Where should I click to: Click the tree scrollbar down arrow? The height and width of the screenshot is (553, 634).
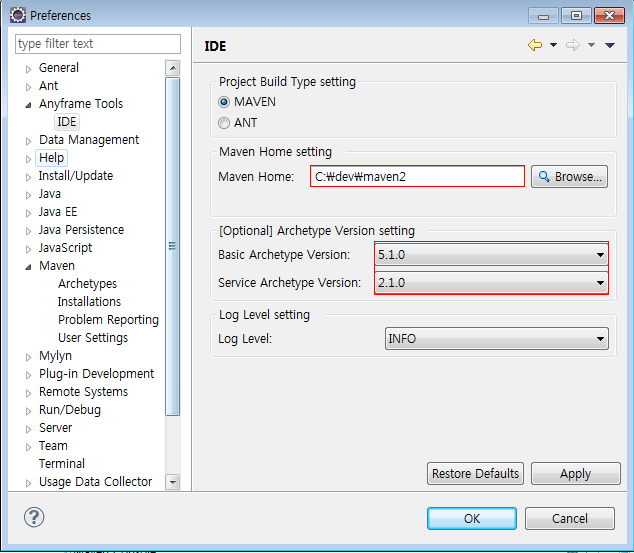(172, 482)
